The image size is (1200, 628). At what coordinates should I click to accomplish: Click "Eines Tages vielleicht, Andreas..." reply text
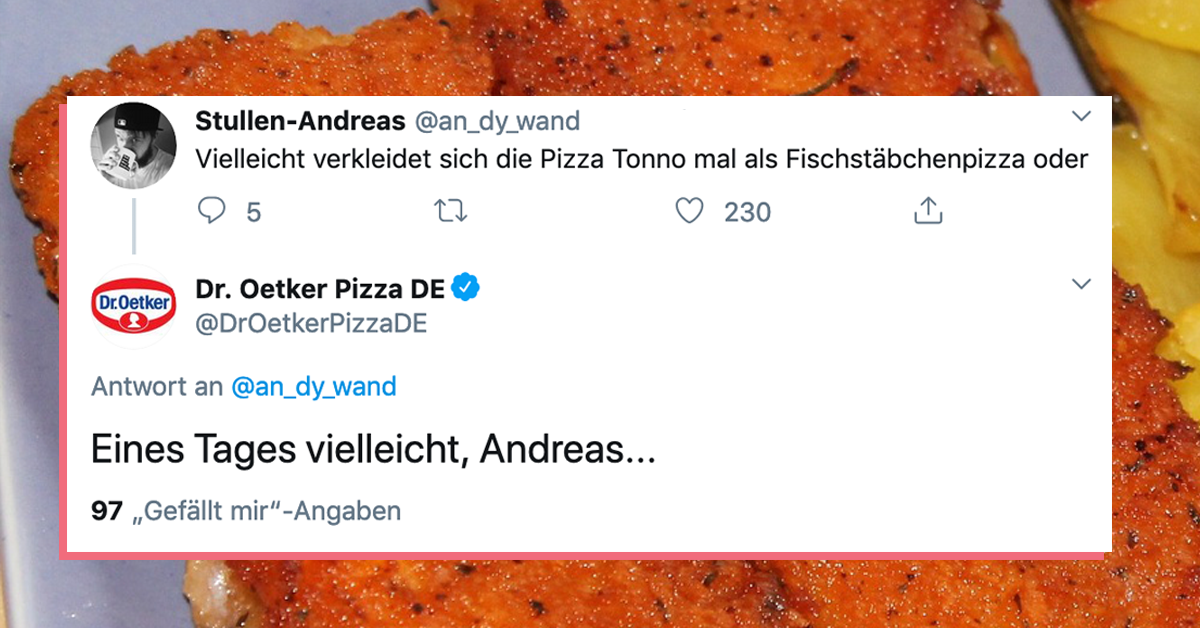[373, 450]
